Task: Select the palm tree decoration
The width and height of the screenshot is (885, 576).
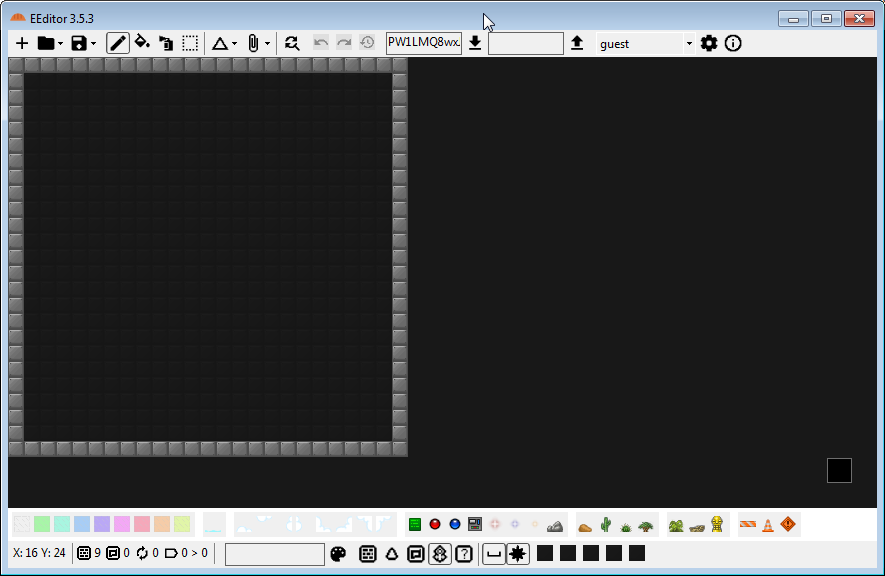Action: click(x=646, y=526)
